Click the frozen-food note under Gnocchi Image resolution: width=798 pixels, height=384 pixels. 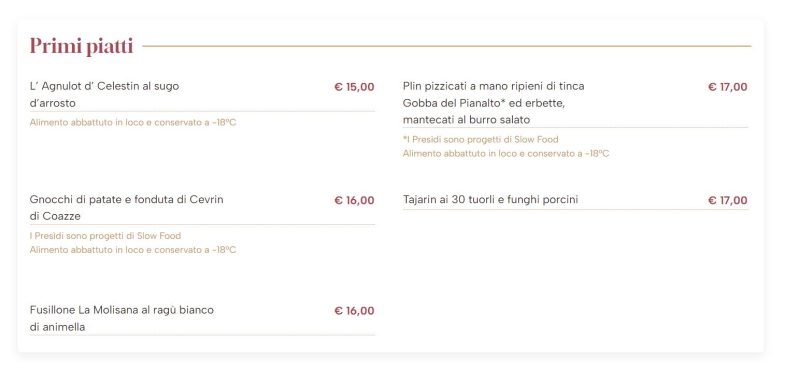point(133,250)
